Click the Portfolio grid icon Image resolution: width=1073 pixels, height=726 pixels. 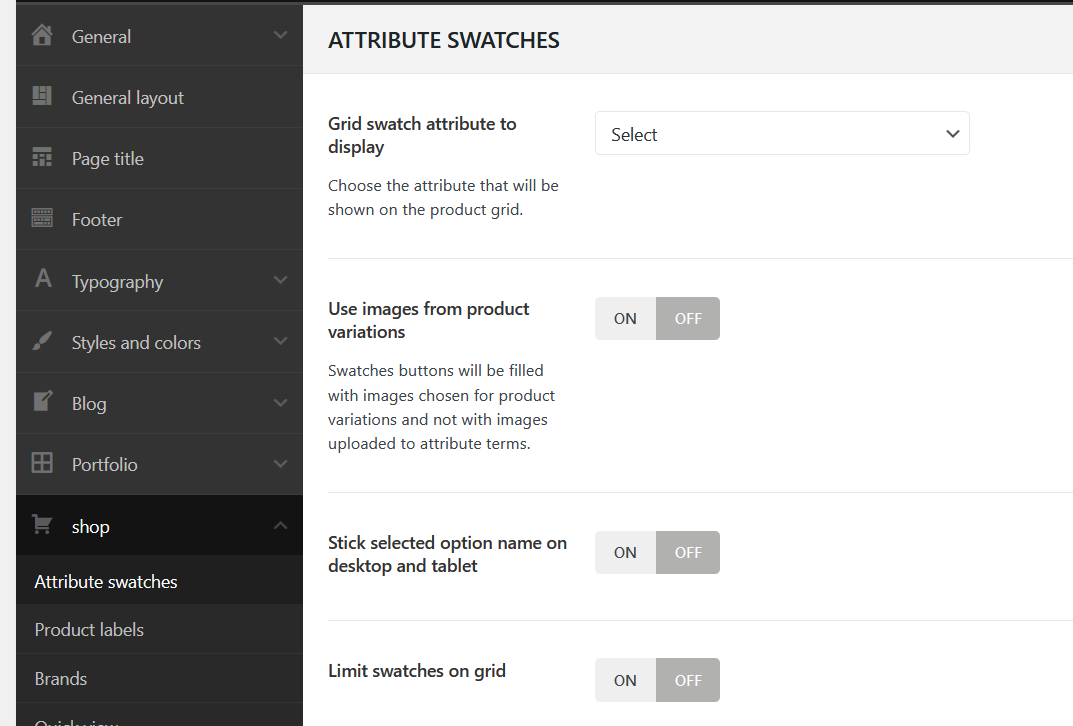42,463
